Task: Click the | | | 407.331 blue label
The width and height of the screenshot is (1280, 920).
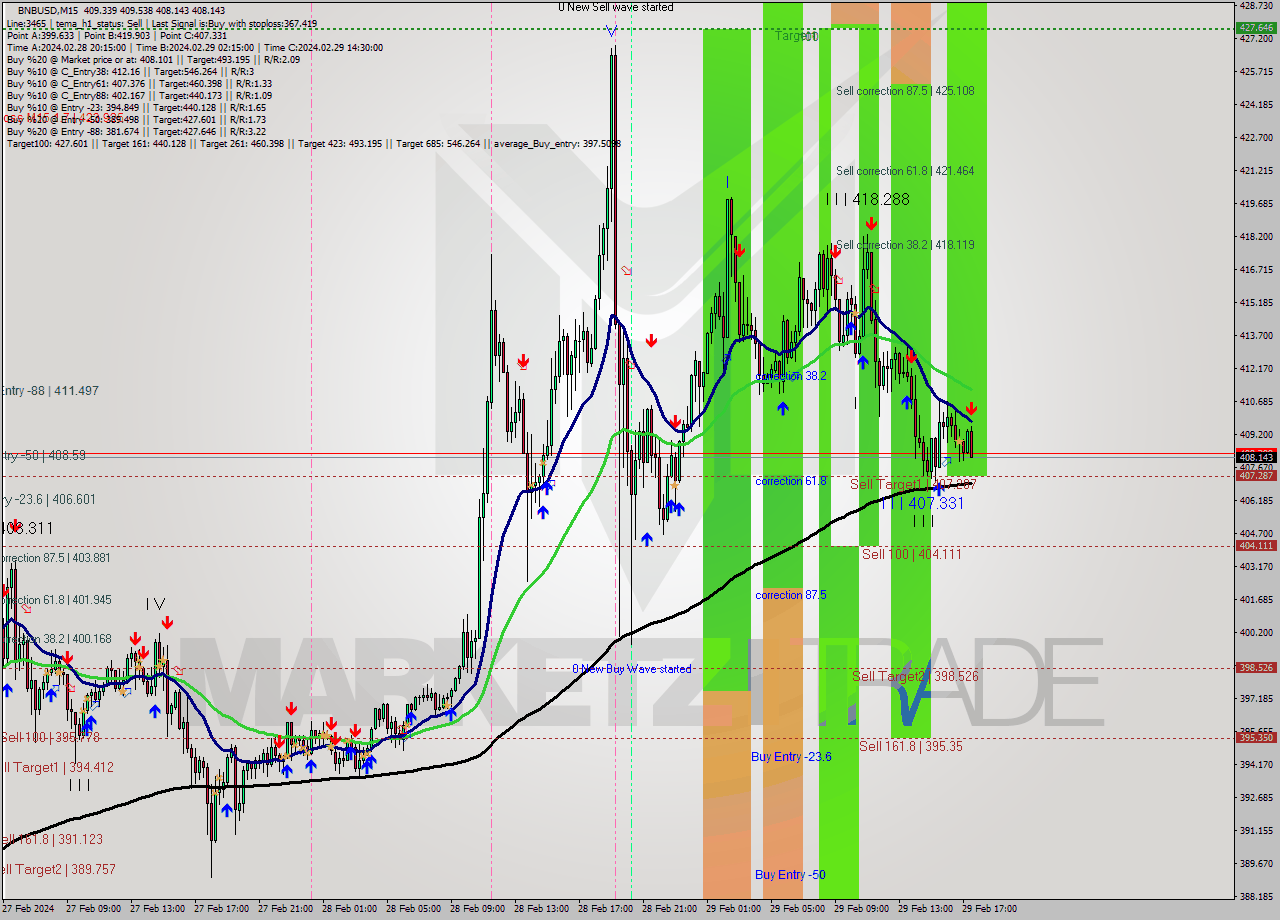Action: [924, 504]
